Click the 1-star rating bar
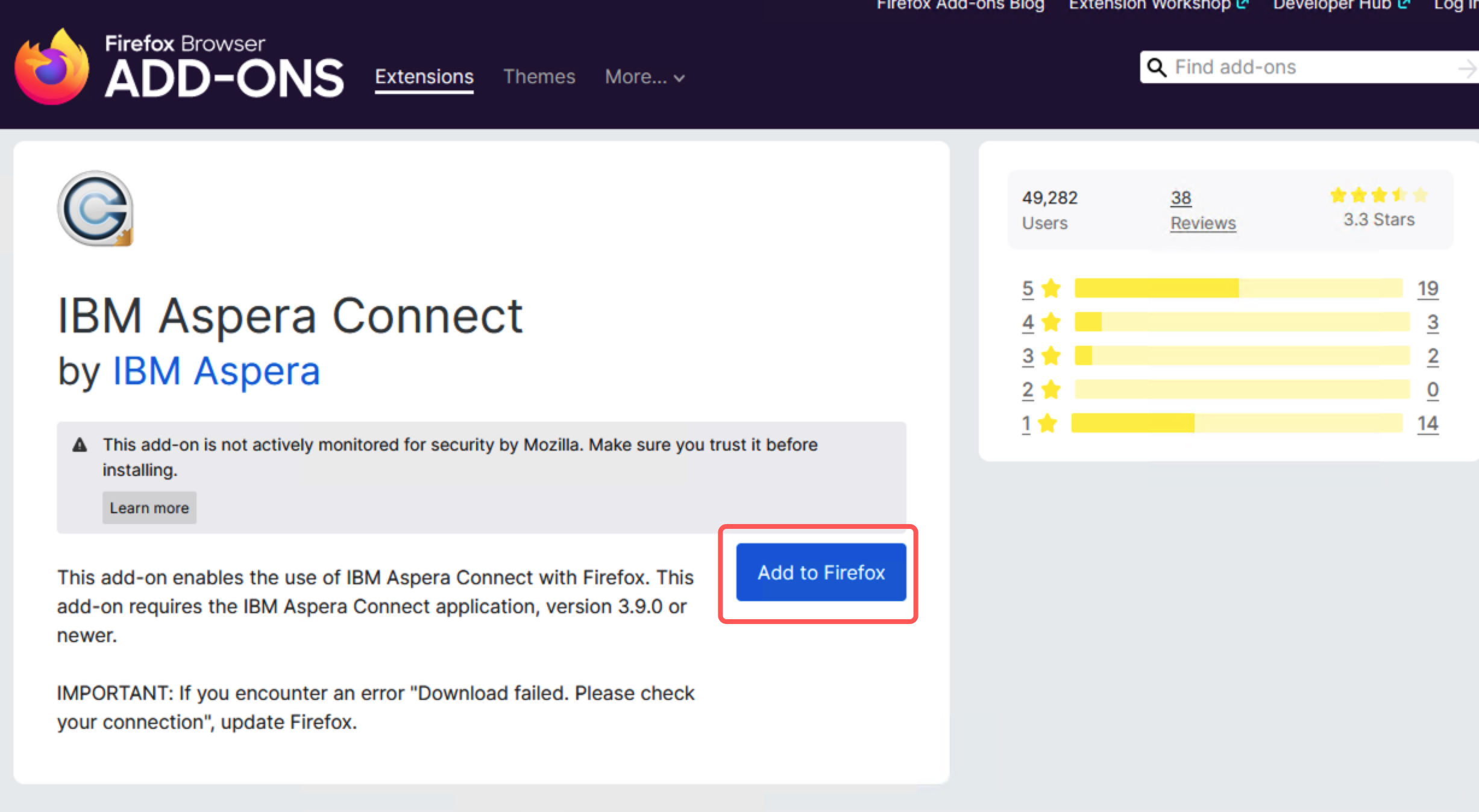Viewport: 1479px width, 812px height. click(x=1237, y=423)
